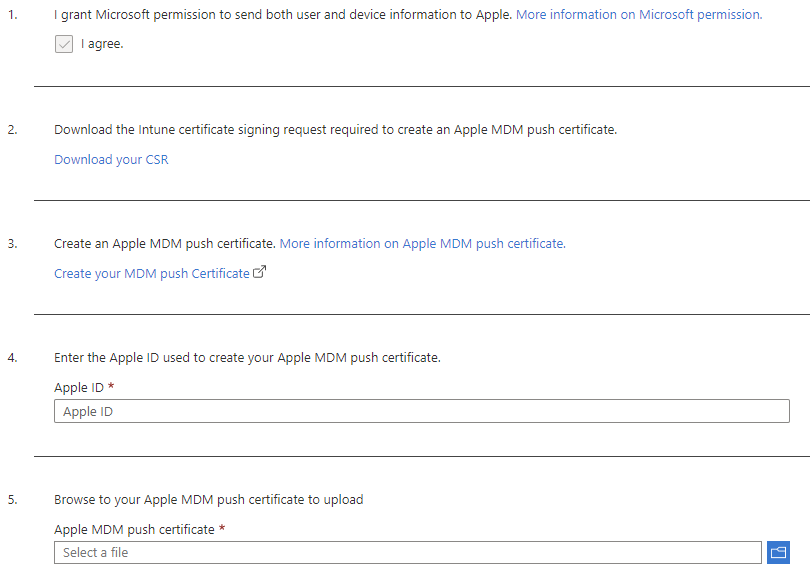Click the step 1 grant permission text
This screenshot has width=811, height=582.
click(283, 14)
